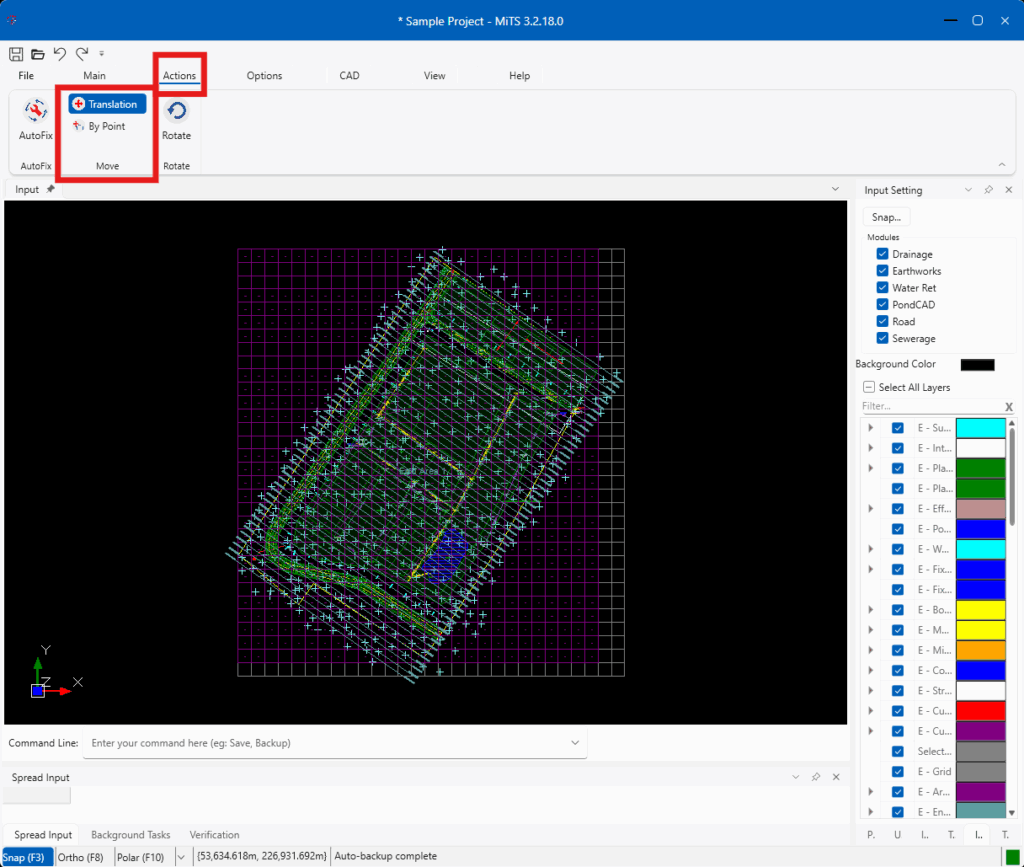
Task: Toggle the Select All Layers checkbox
Action: click(869, 387)
